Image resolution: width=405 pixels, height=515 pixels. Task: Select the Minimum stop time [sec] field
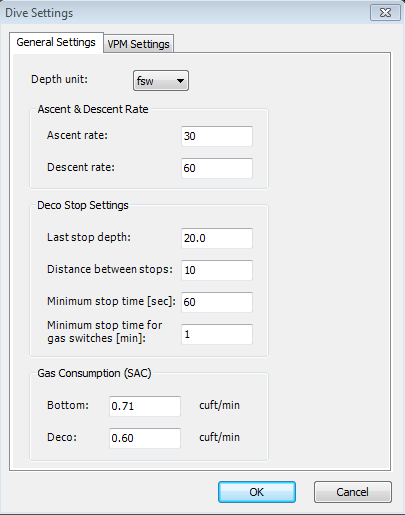point(217,302)
